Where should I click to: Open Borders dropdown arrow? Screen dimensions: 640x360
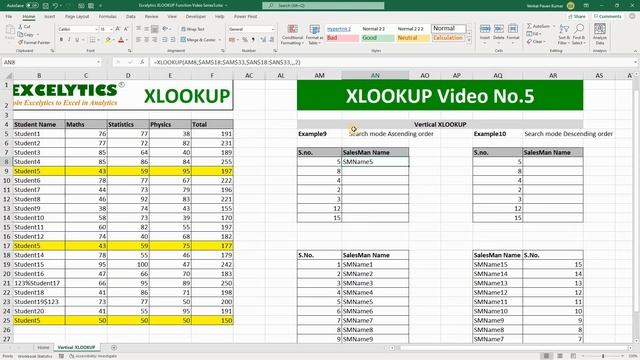[98, 40]
